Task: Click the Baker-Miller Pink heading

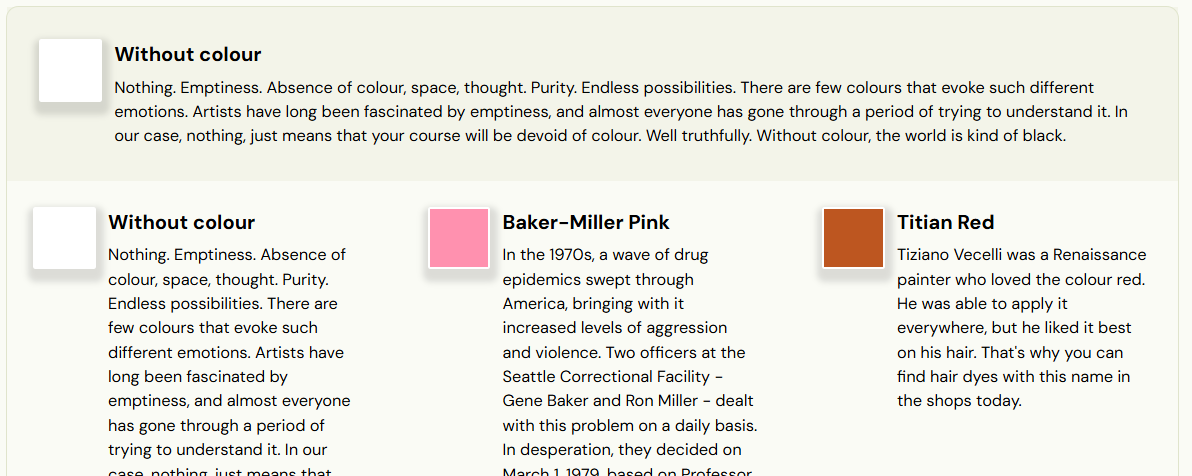Action: 586,223
